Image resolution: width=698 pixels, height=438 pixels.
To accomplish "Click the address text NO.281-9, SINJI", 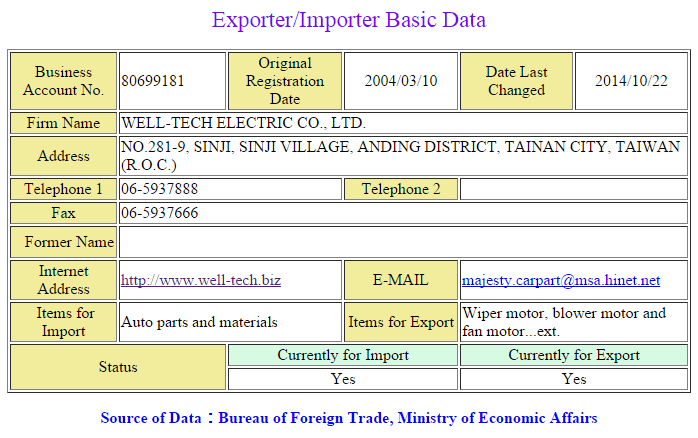I will pos(178,147).
